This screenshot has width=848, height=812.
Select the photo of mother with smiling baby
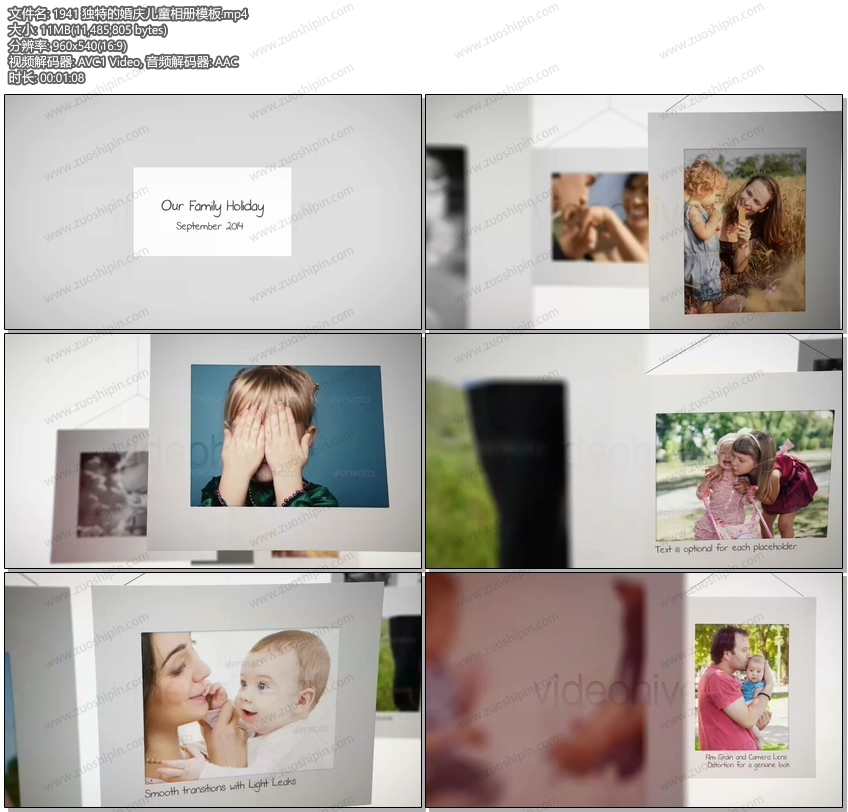(x=240, y=705)
